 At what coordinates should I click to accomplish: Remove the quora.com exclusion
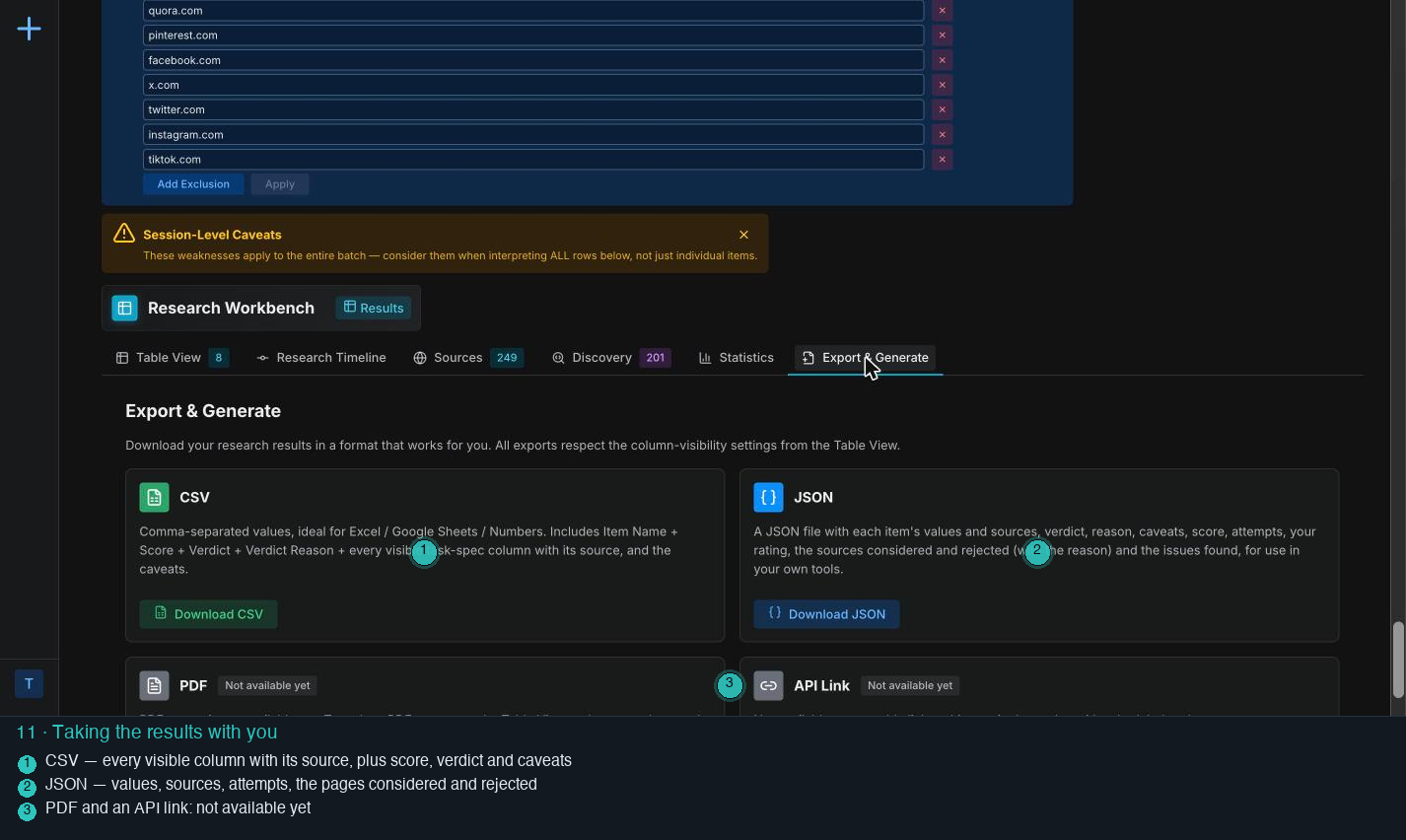(942, 10)
